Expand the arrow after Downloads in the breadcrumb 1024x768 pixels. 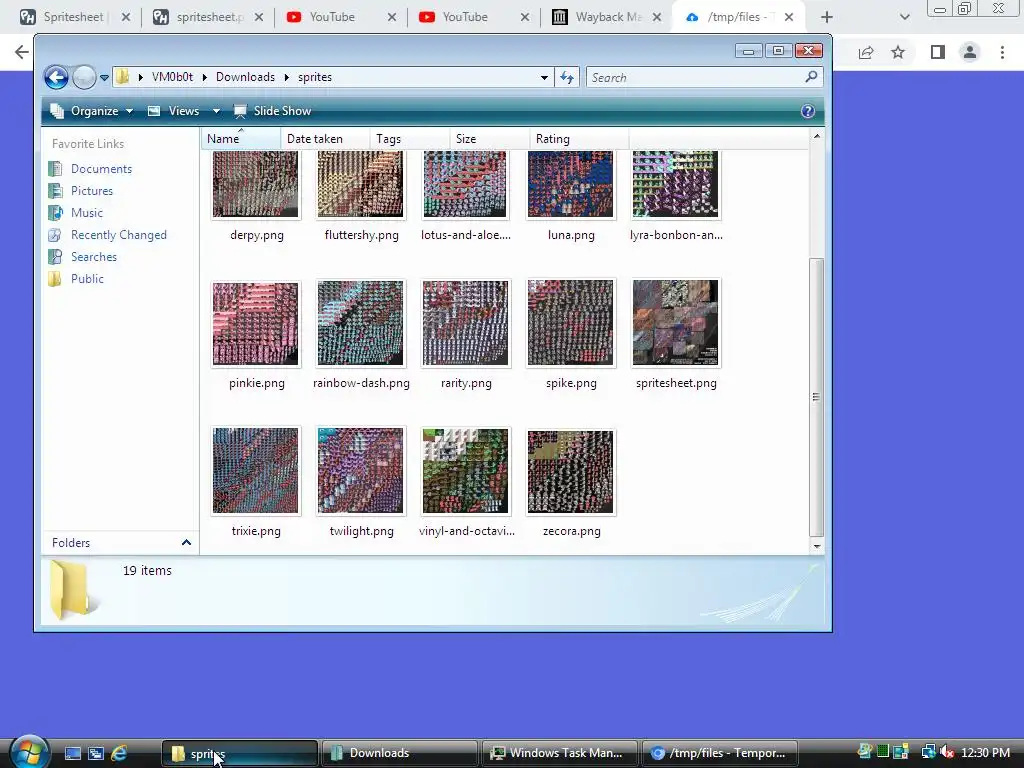click(287, 77)
